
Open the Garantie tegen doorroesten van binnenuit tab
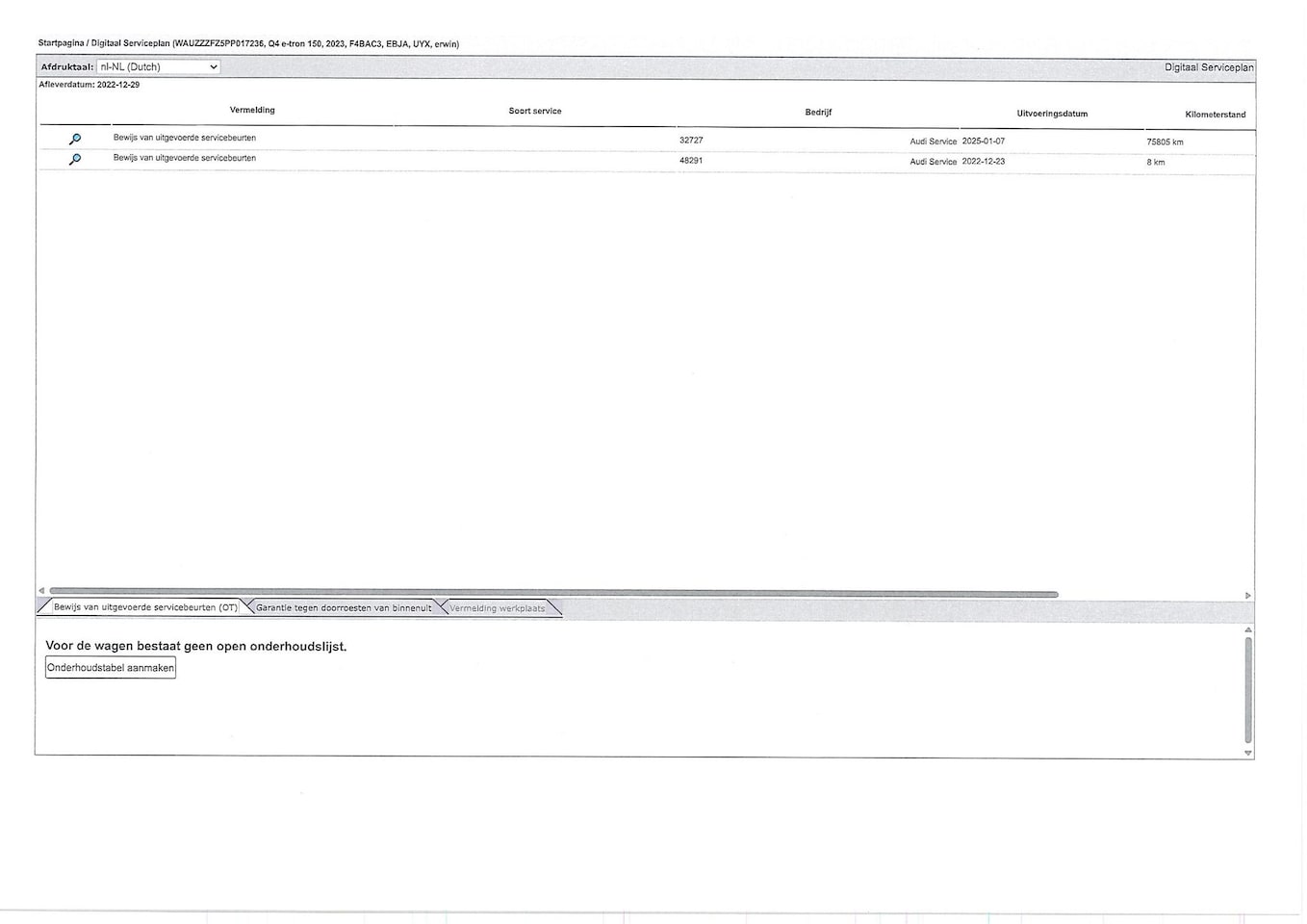coord(344,608)
